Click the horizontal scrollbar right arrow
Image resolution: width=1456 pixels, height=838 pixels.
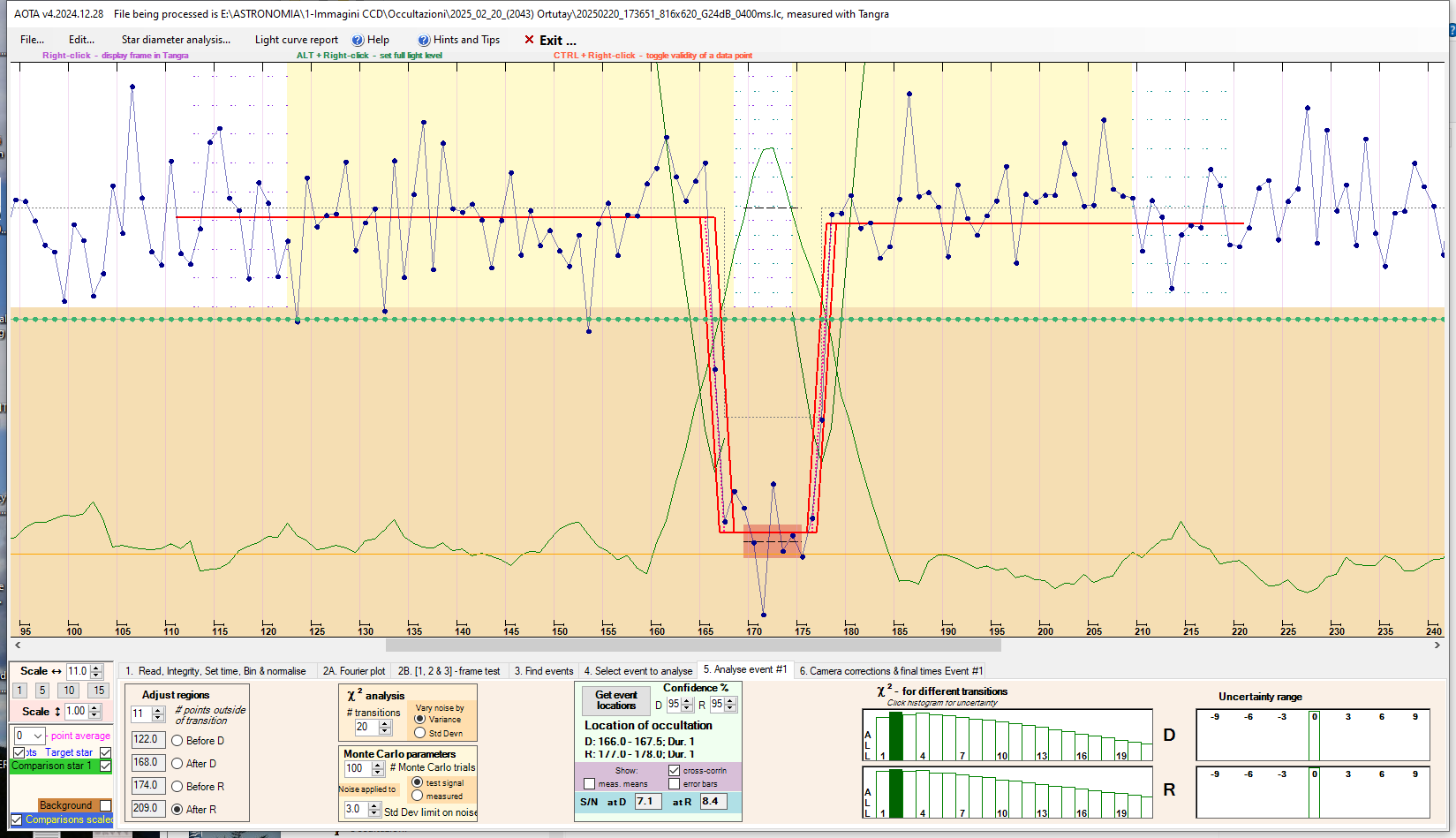pos(1437,645)
